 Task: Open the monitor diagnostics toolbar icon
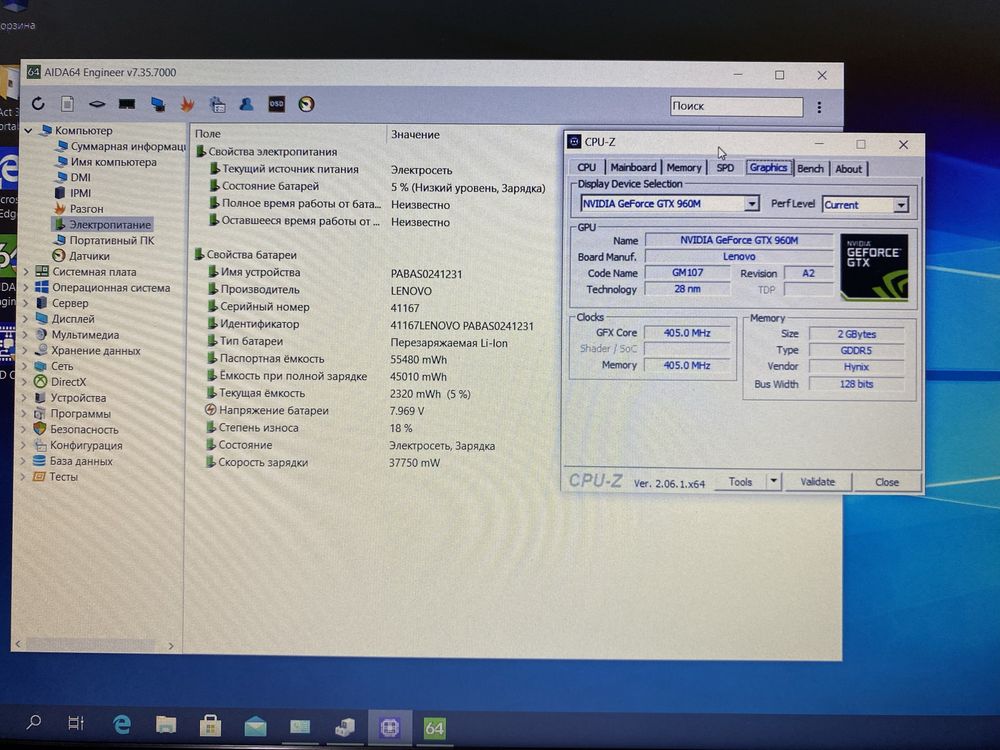click(x=158, y=104)
